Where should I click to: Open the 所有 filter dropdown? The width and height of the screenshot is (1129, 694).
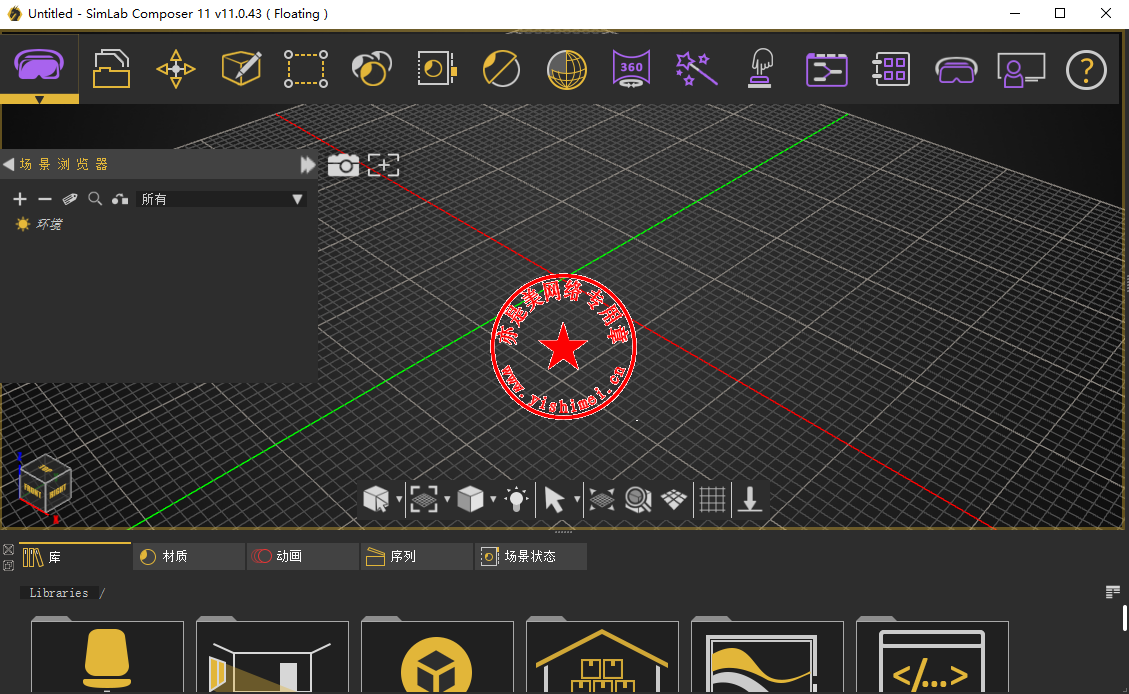(222, 199)
